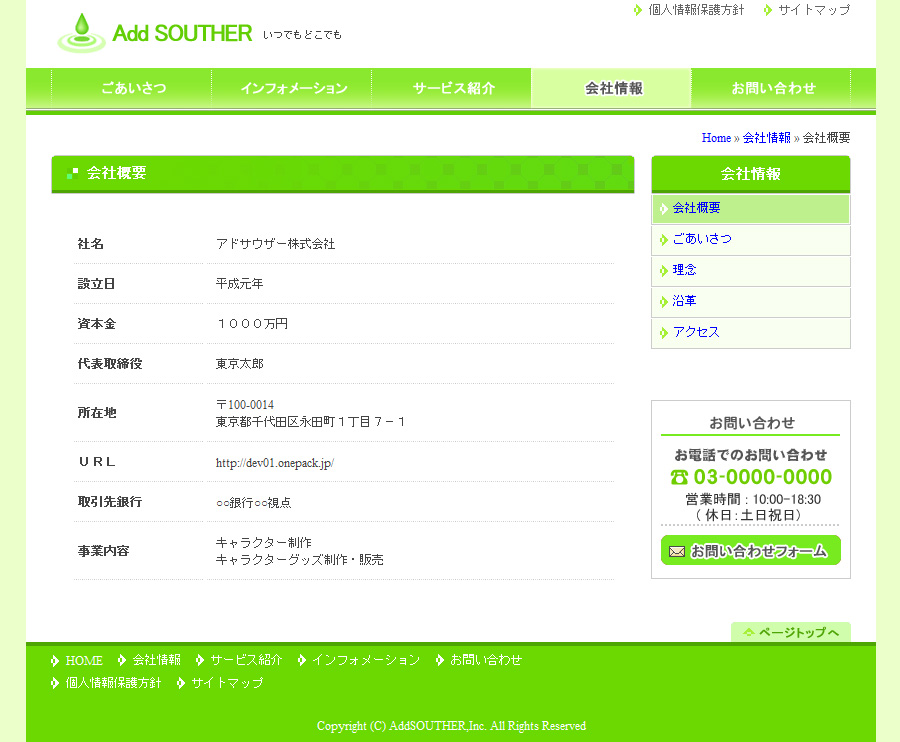Switch to the インフォメーション navigation tab
Screen dimensions: 900x742
coord(293,88)
